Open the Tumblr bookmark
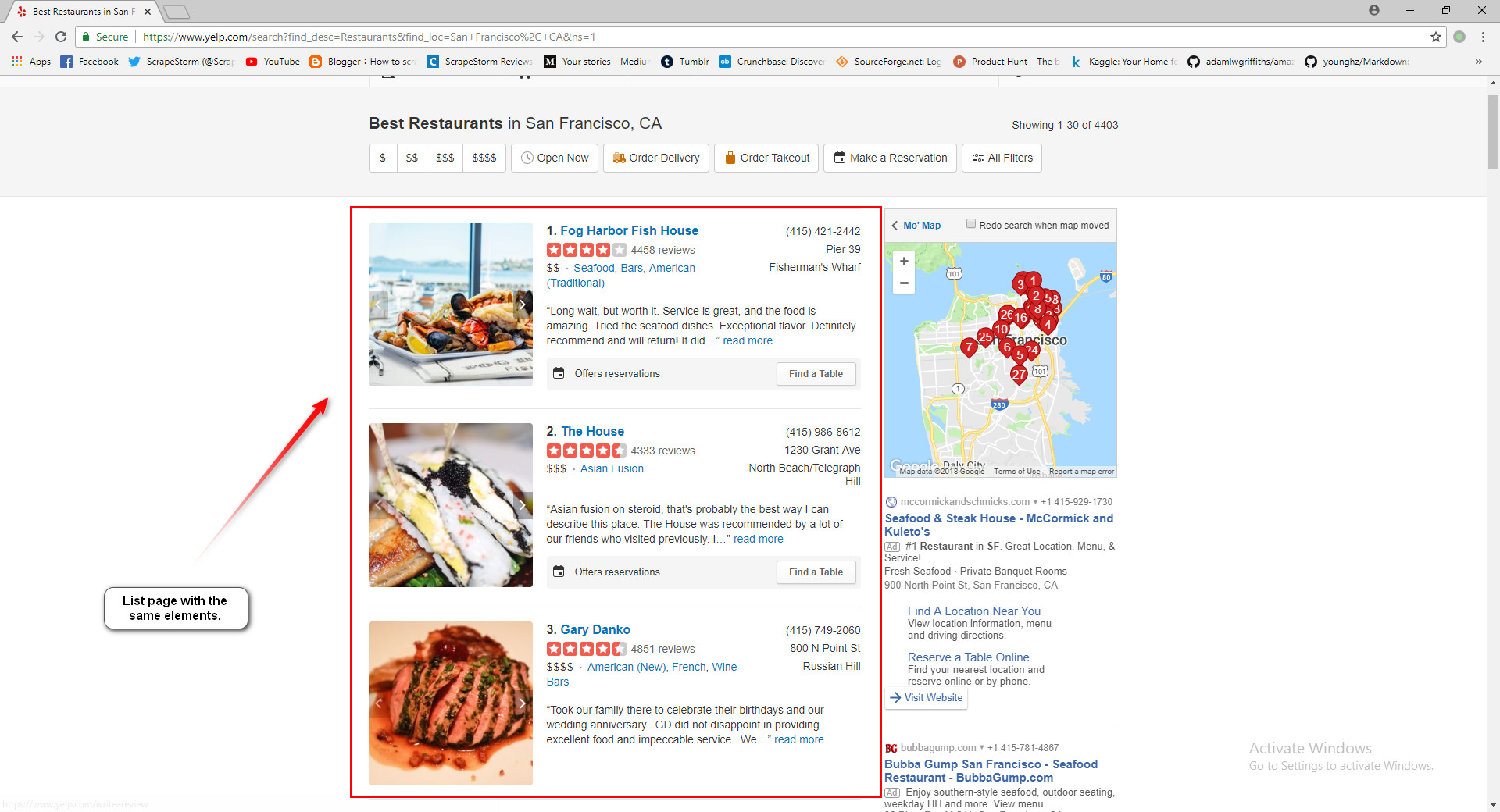This screenshot has width=1500, height=812. (685, 62)
